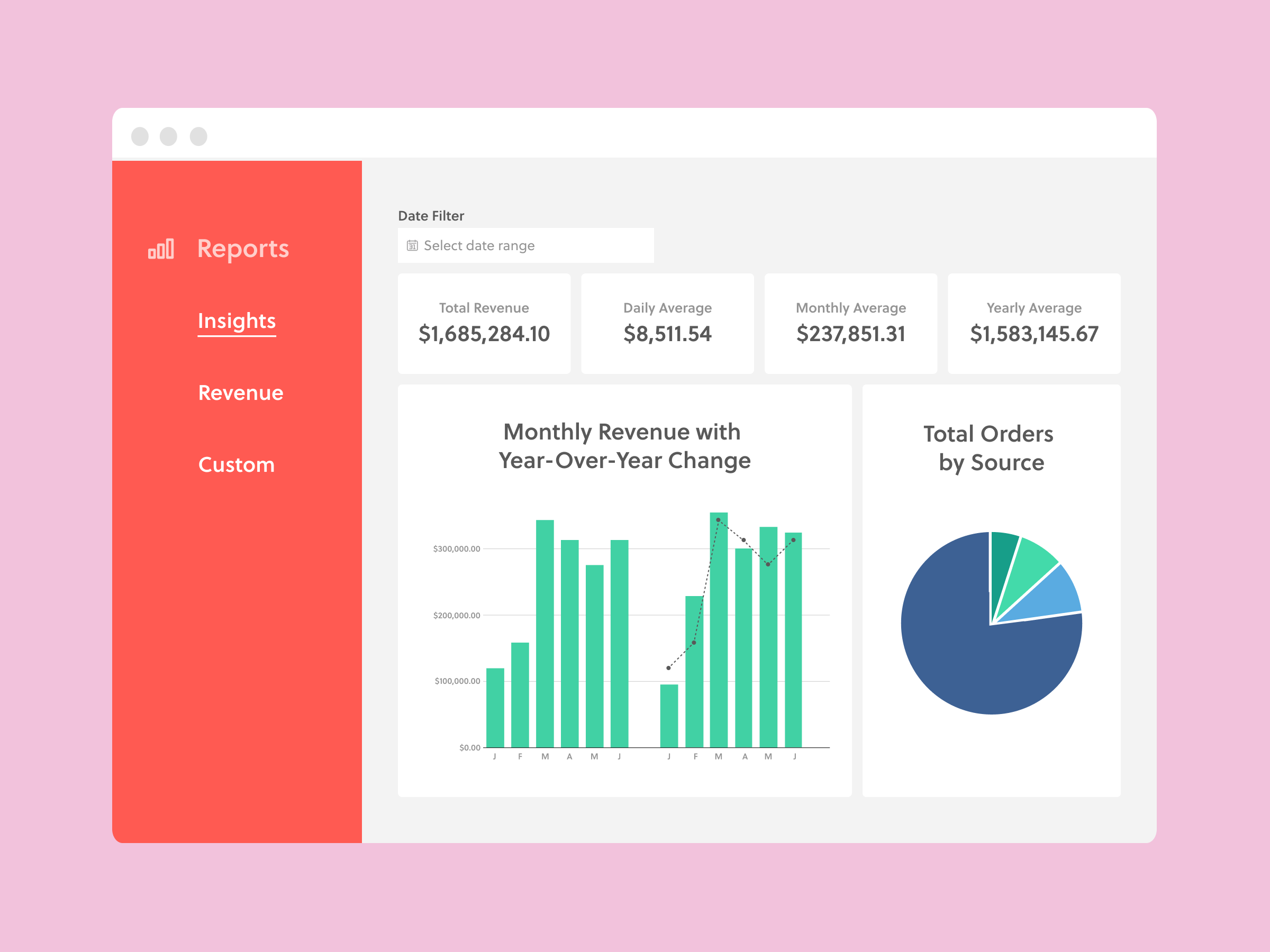The height and width of the screenshot is (952, 1270).
Task: Open the Yearly Average card
Action: (x=1033, y=323)
